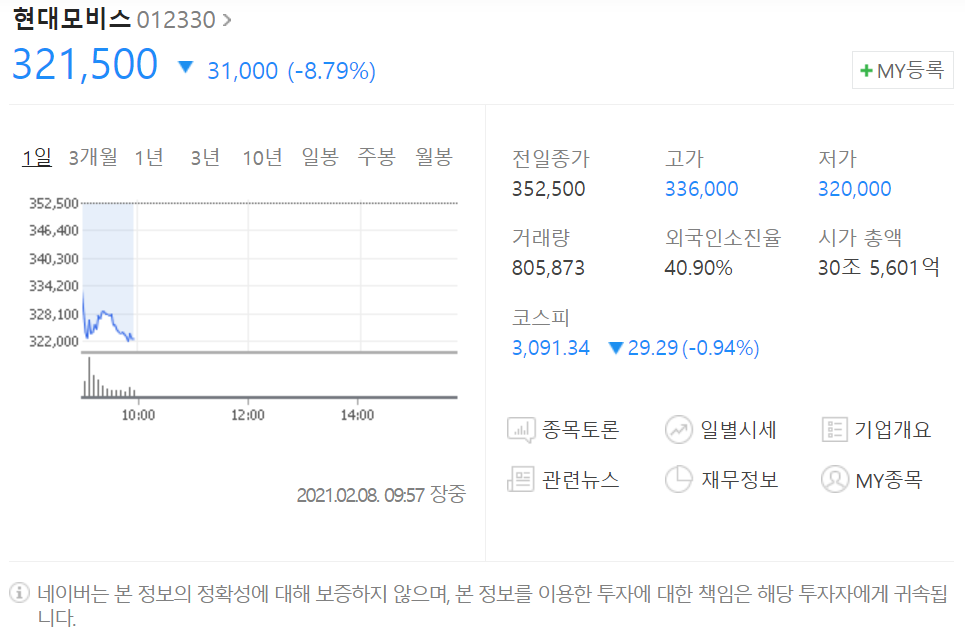Image resolution: width=965 pixels, height=630 pixels.
Task: Show the 주봉 weekly candle chart
Action: pyautogui.click(x=377, y=158)
